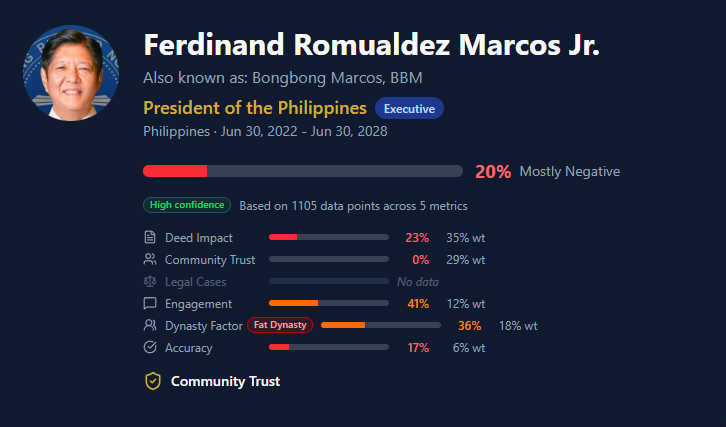Click the President of the Philippines title
This screenshot has width=726, height=427.
click(255, 108)
